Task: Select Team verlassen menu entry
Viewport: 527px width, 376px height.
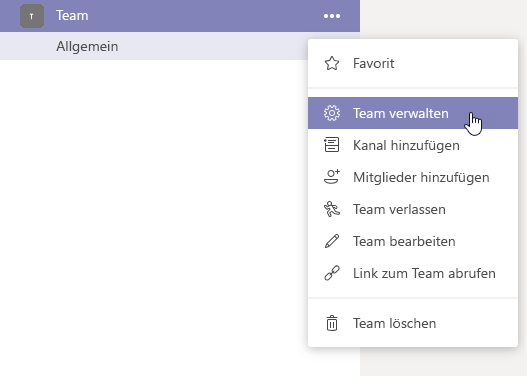Action: [413, 209]
